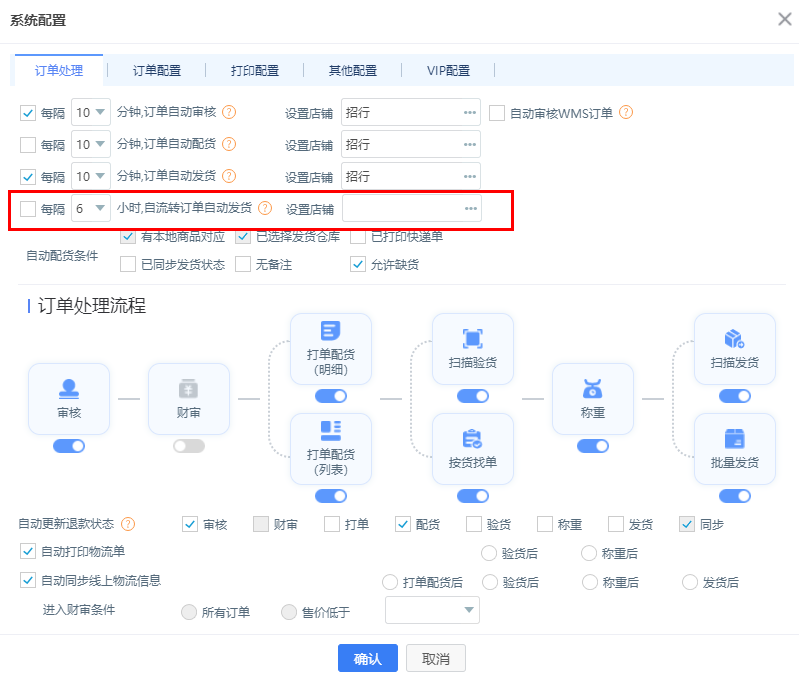The image size is (799, 679).
Task: Uncheck the 允许缺货 checkbox
Action: (x=358, y=264)
